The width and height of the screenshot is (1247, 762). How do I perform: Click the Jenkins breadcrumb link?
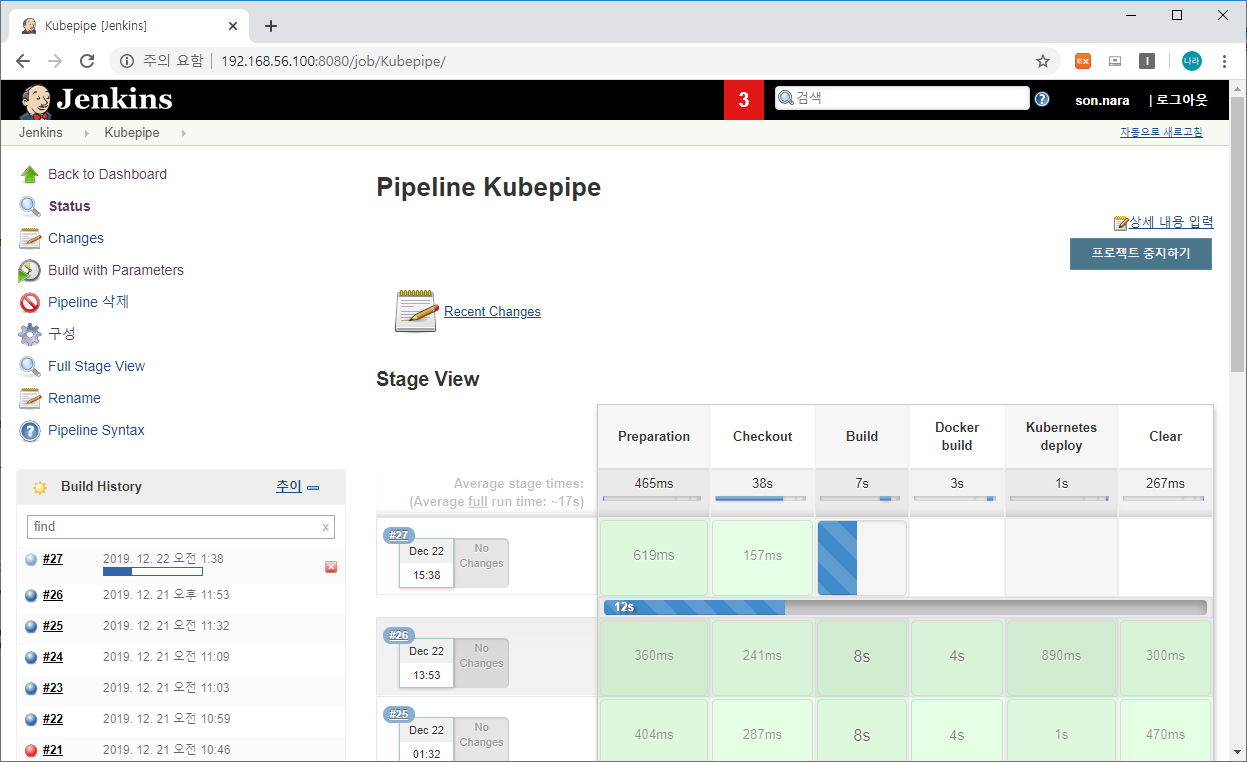41,133
